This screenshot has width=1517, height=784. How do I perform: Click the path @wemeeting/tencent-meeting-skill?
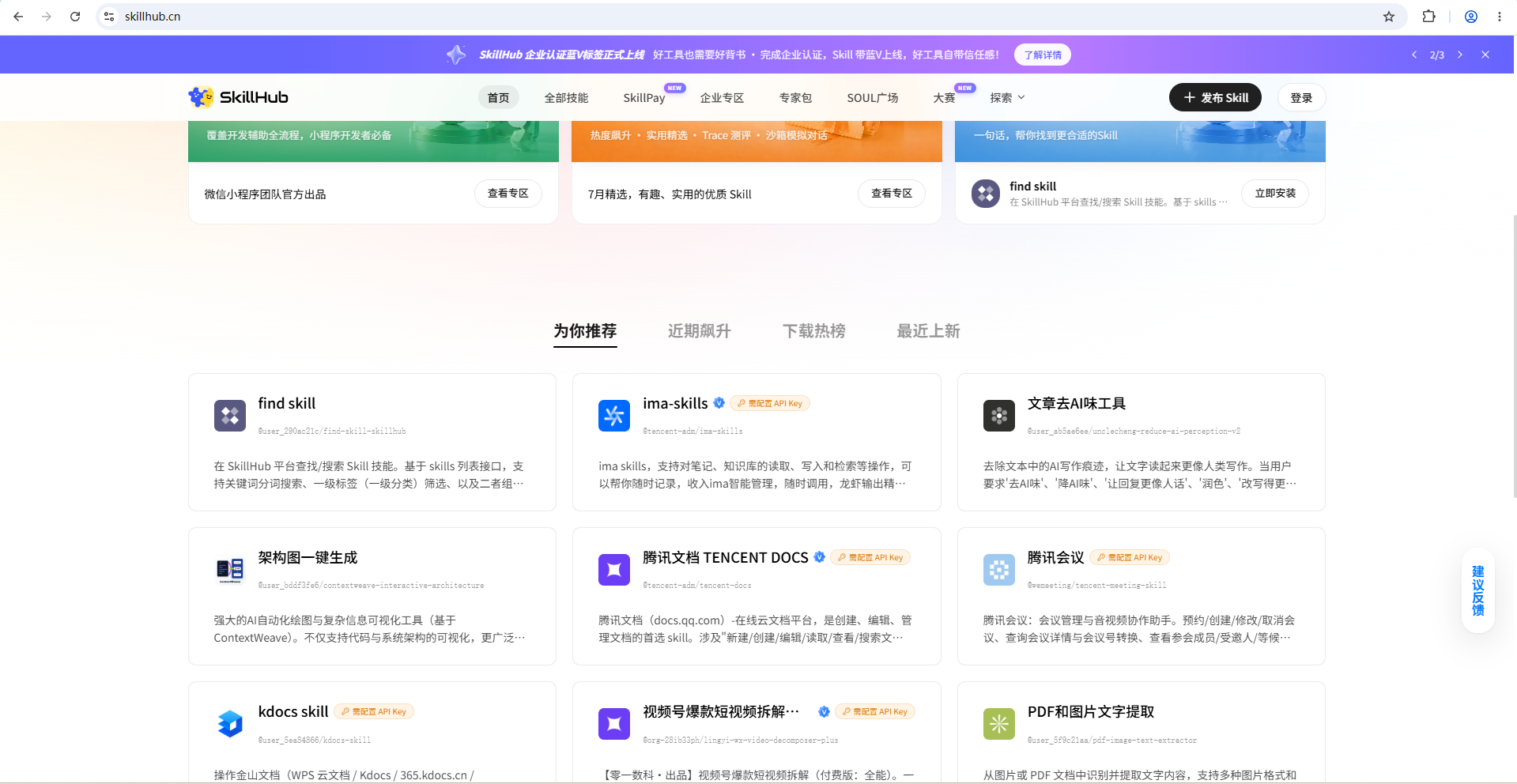[x=1096, y=586]
